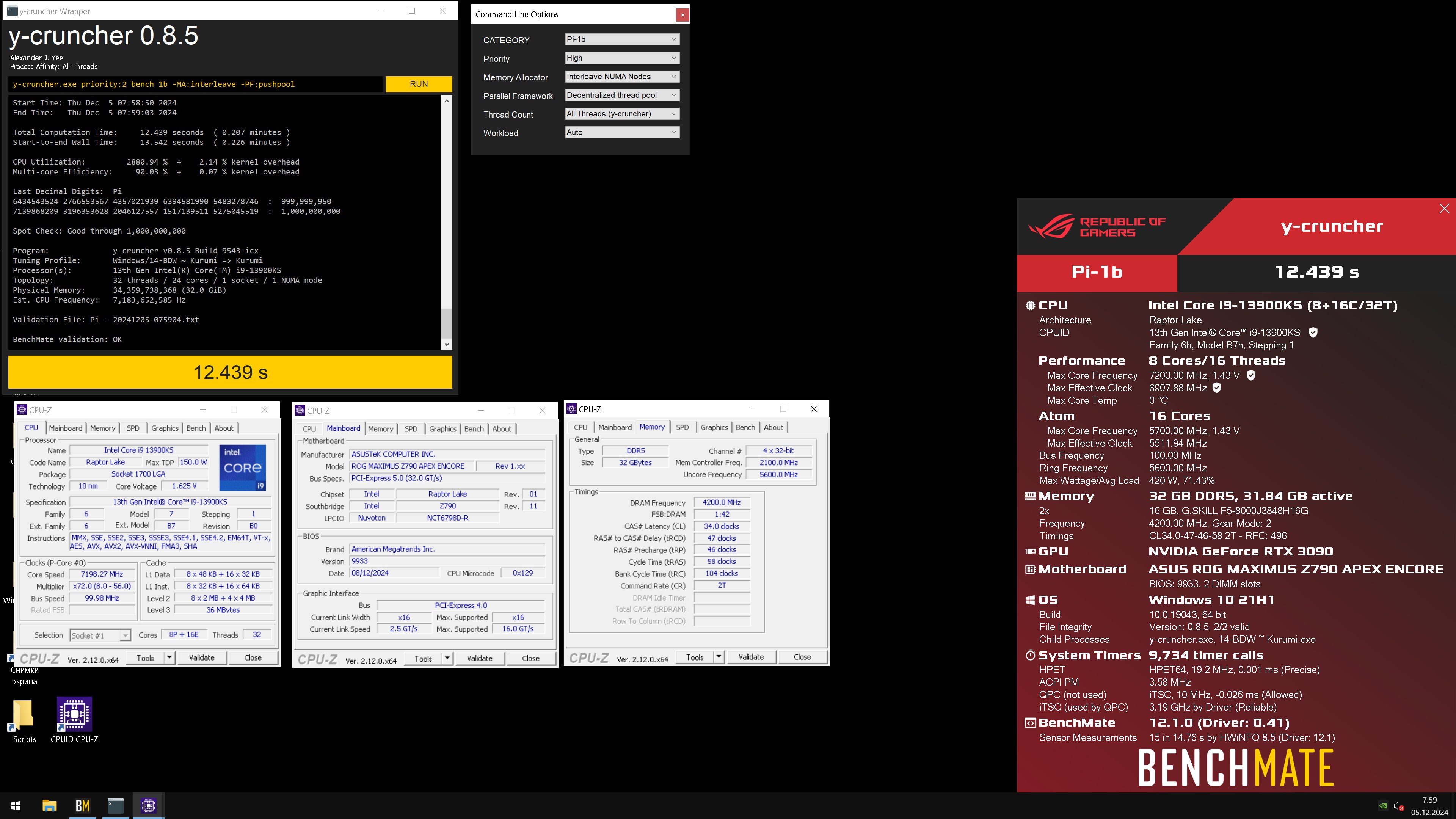
Task: Click the Uncore Frequency 5600.0 MHz value
Action: click(778, 475)
